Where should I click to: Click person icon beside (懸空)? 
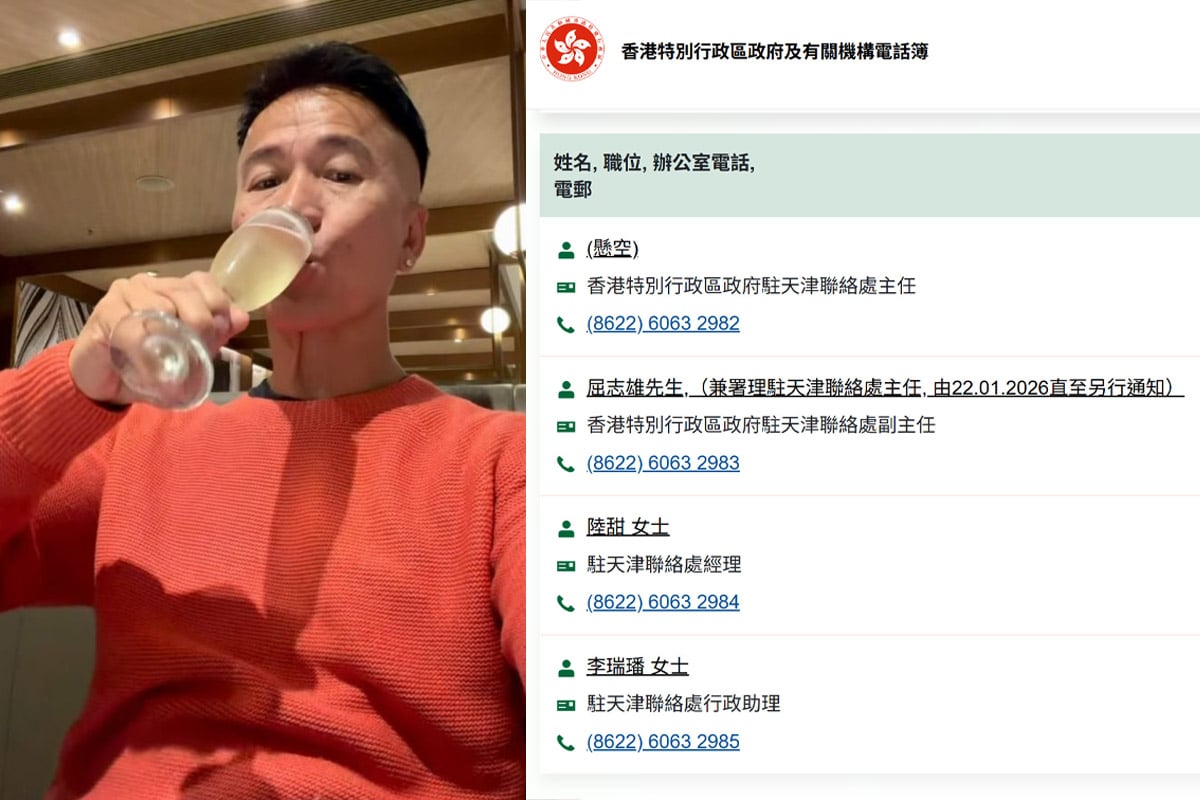[x=566, y=249]
